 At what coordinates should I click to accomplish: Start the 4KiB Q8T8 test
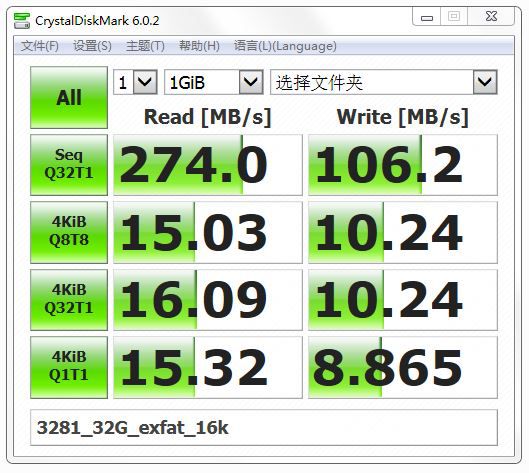pyautogui.click(x=69, y=232)
